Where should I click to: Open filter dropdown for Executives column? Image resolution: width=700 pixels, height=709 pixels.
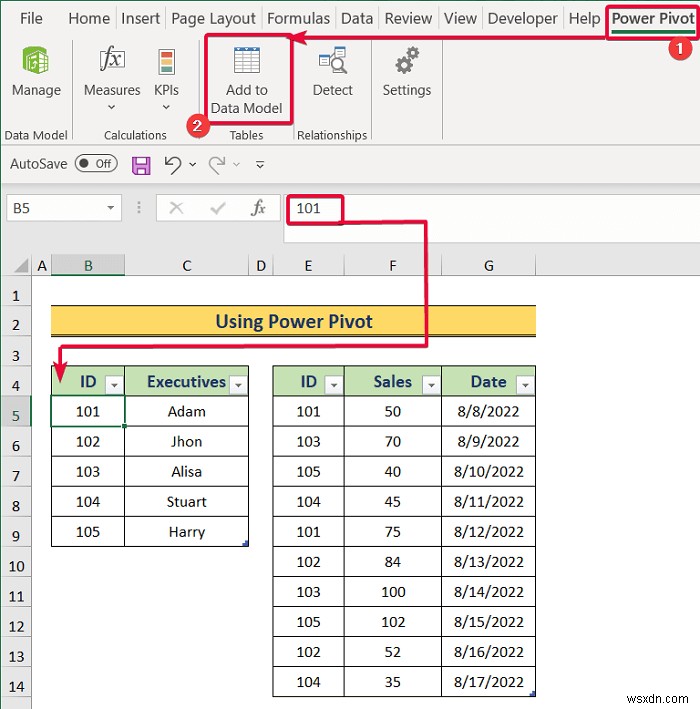(x=238, y=385)
